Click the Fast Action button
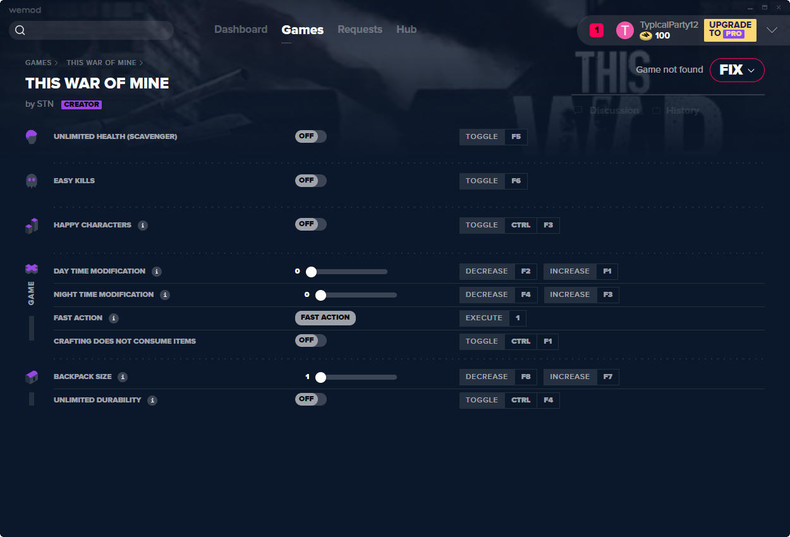 click(325, 317)
